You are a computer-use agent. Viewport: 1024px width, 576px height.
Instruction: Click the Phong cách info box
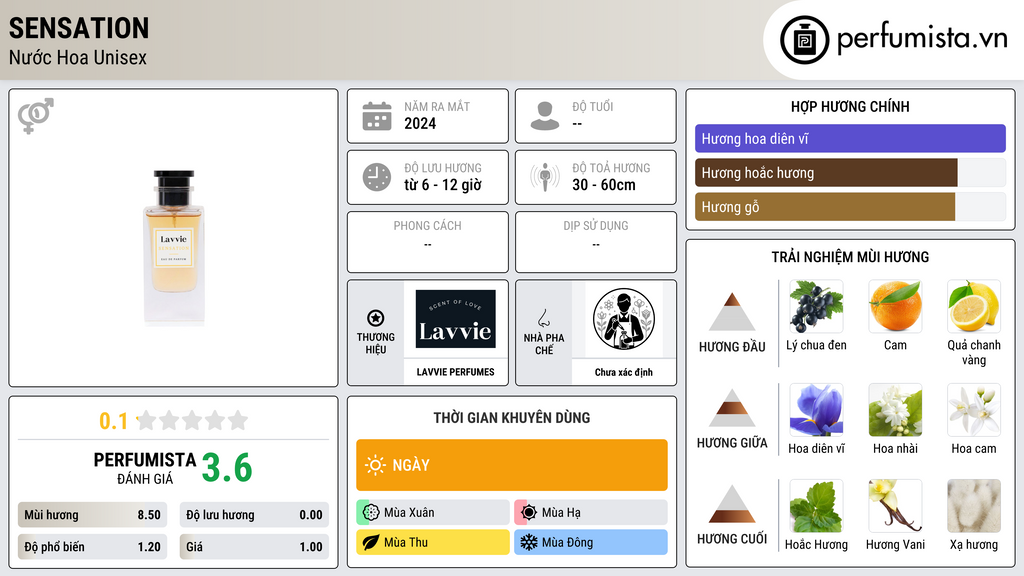pyautogui.click(x=428, y=242)
